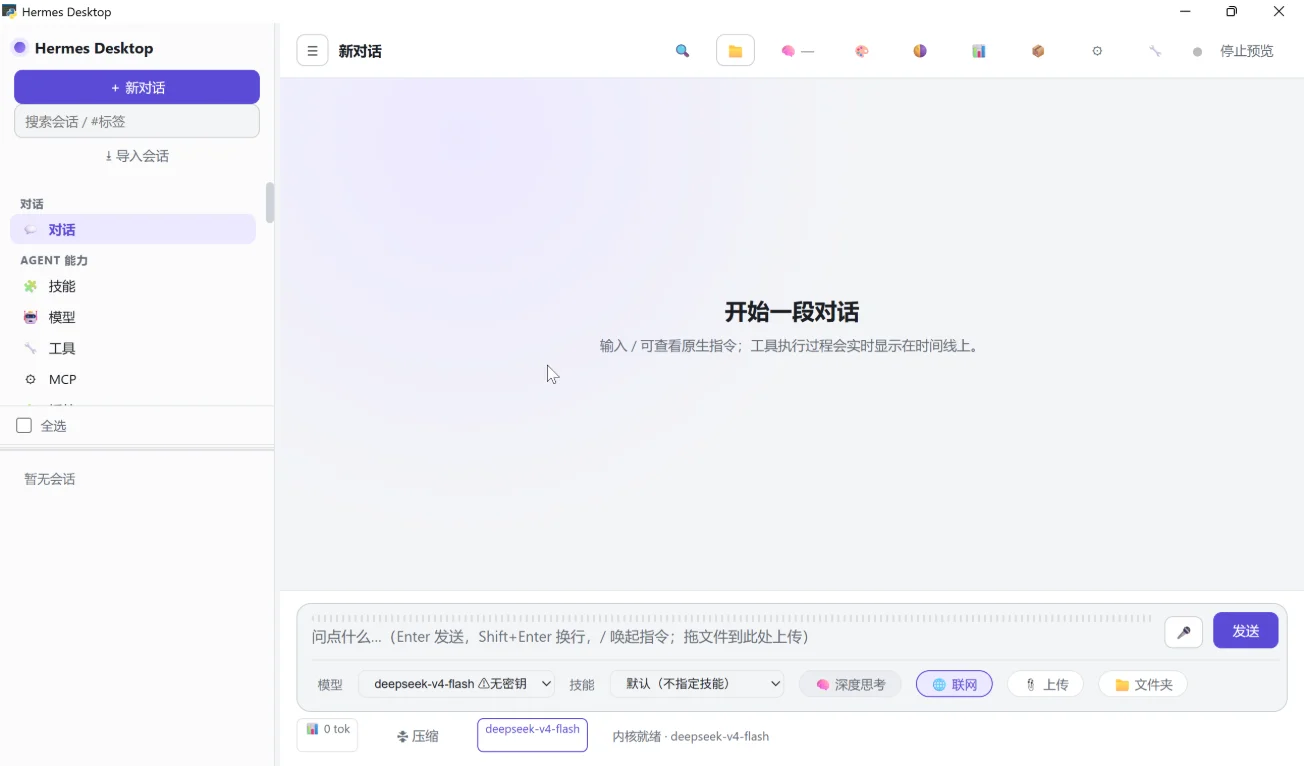1304x766 pixels.
Task: Click the 文件夹 folder button
Action: 1142,684
